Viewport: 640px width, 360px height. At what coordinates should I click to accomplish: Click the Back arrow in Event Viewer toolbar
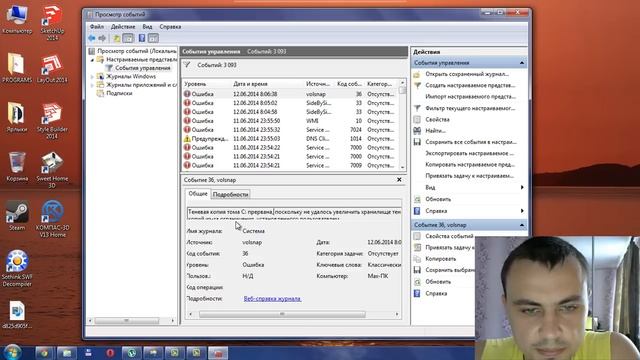tap(92, 38)
